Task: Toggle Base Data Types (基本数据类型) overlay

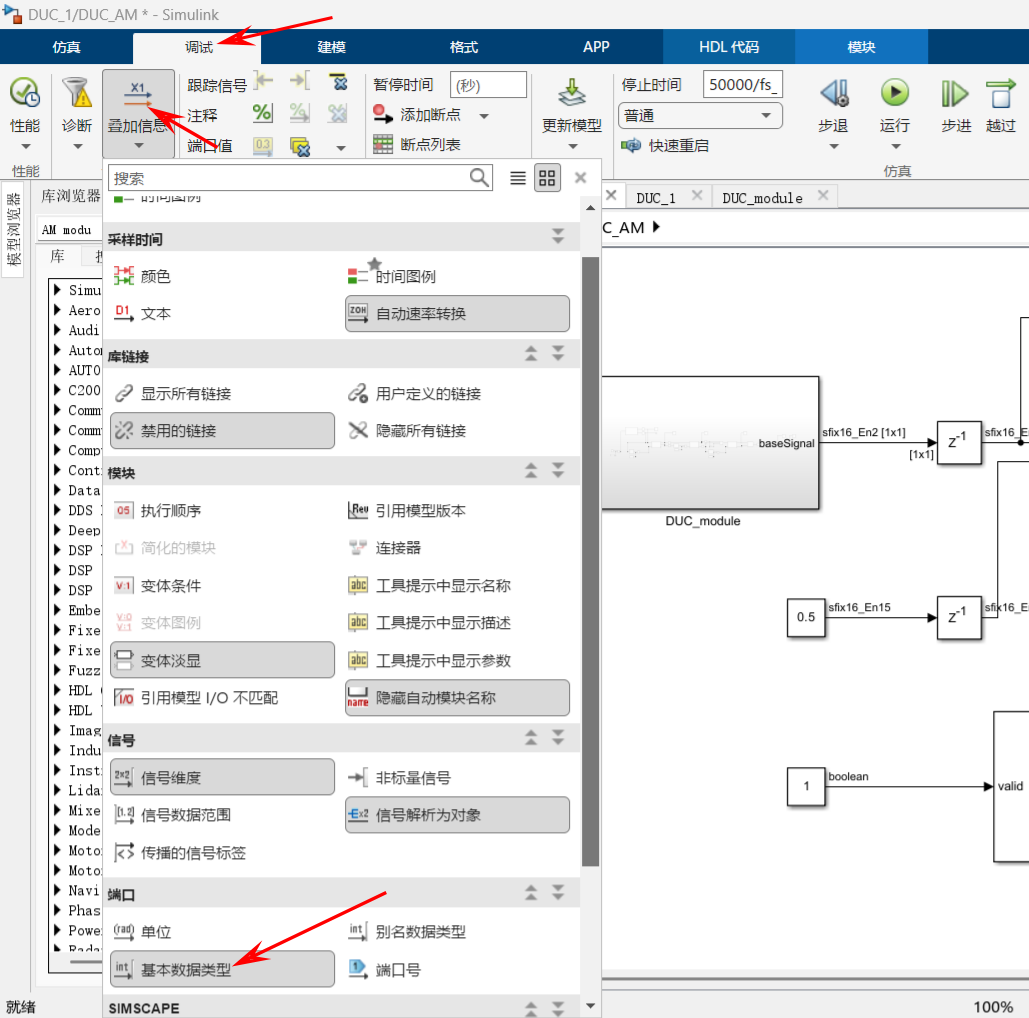Action: pos(222,969)
